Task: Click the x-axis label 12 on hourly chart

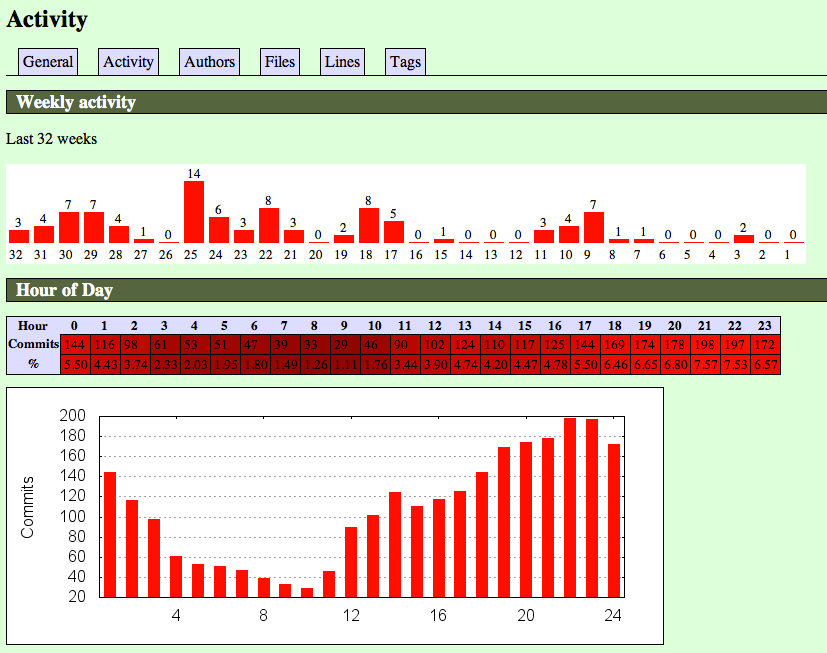Action: [x=351, y=616]
